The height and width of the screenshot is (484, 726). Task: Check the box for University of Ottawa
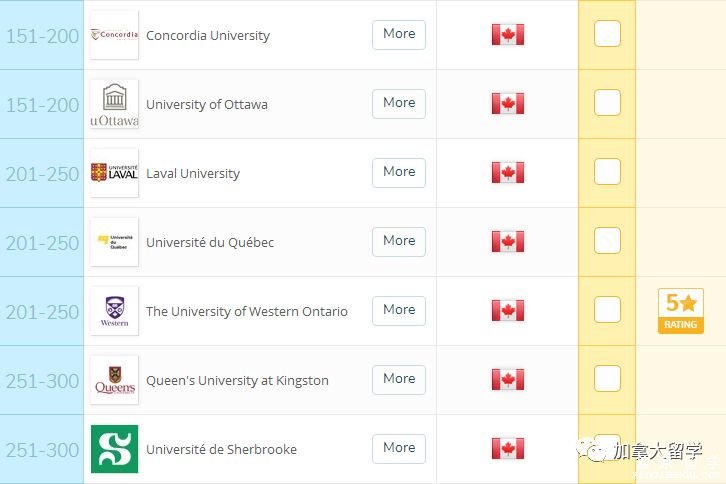607,103
